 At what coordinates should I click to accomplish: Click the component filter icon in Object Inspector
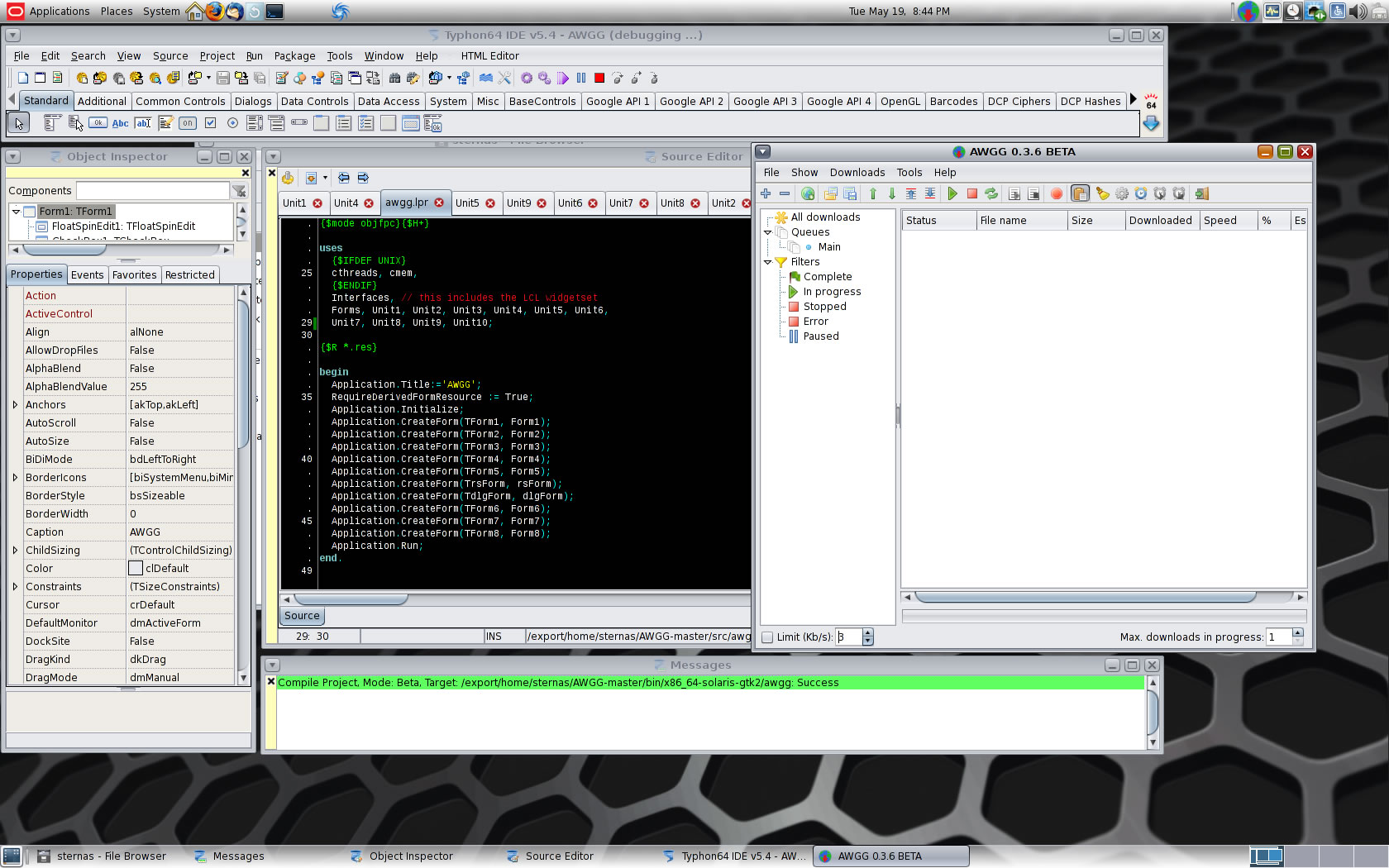tap(239, 191)
